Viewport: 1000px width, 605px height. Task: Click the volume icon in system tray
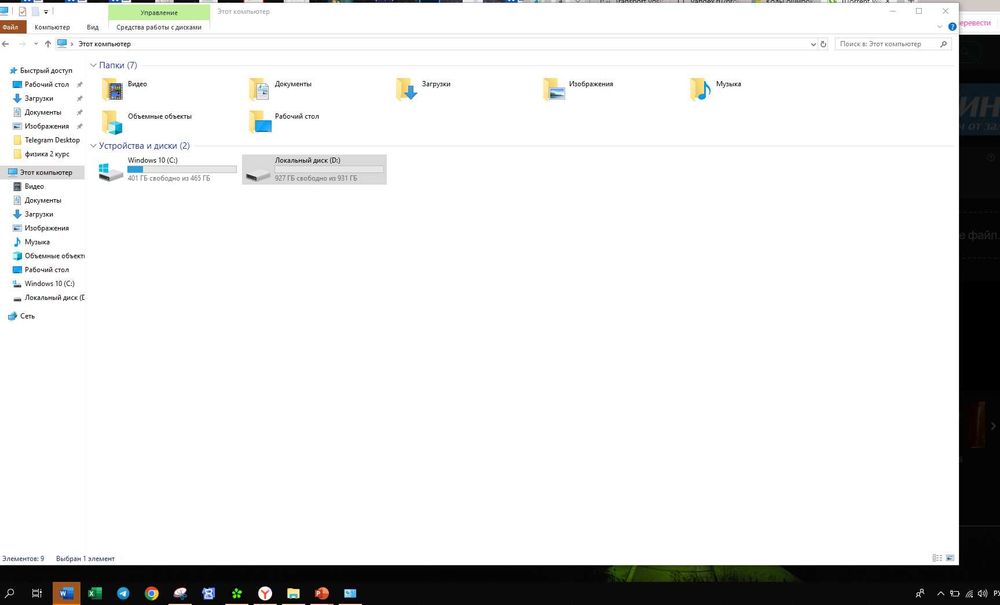pos(982,594)
